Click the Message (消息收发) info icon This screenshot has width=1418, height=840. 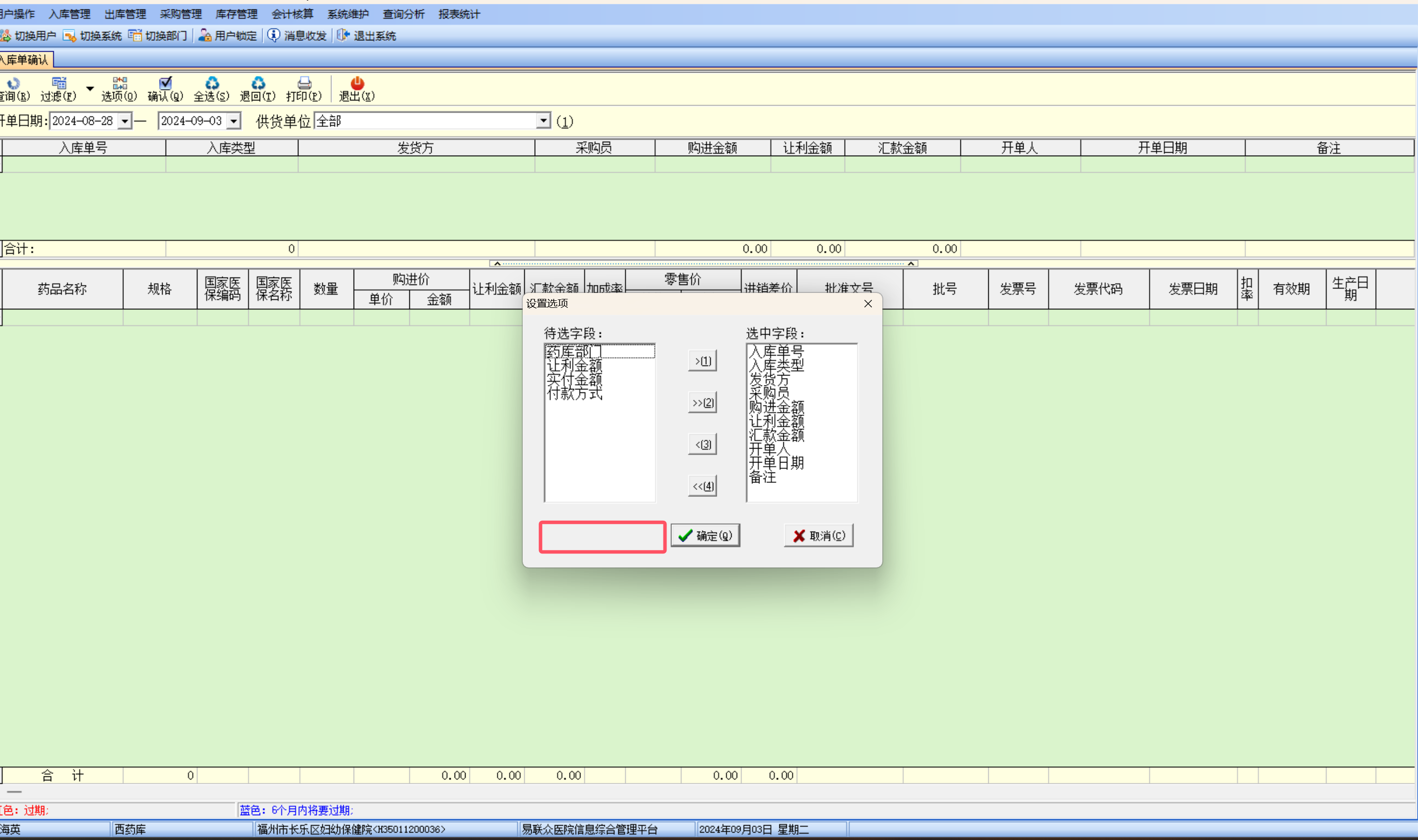(274, 35)
